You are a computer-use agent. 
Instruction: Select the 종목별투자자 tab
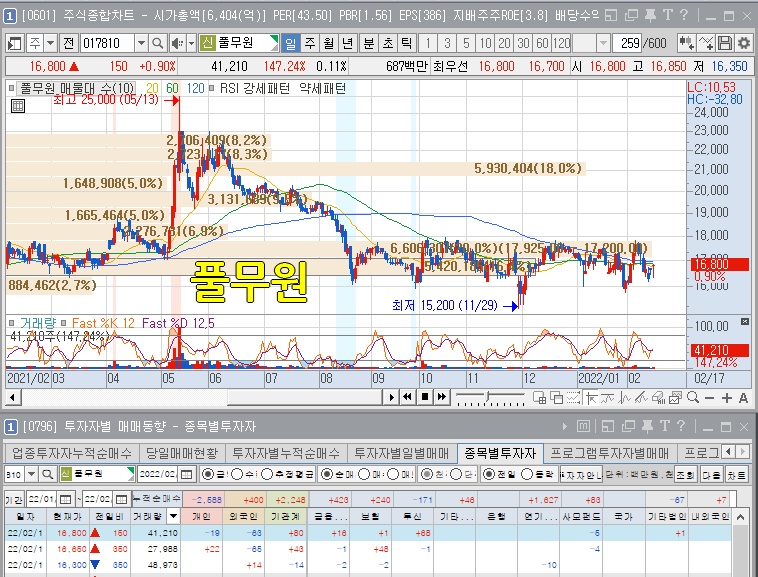click(x=500, y=453)
